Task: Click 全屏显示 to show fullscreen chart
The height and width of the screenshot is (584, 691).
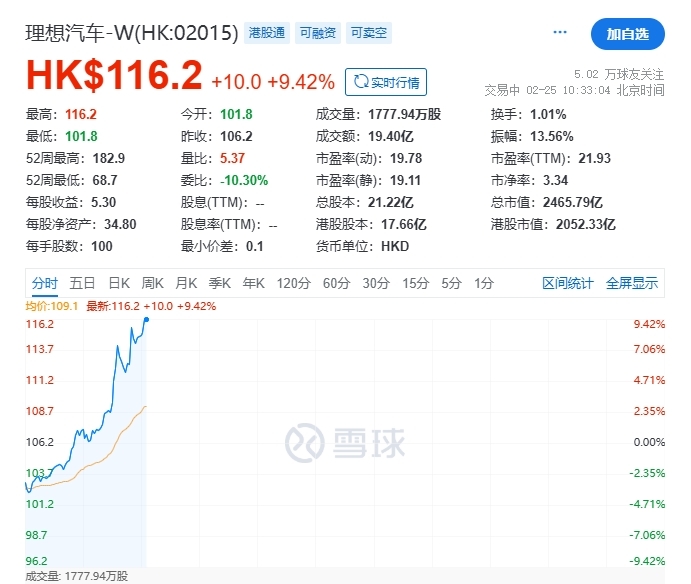Action: 632,283
